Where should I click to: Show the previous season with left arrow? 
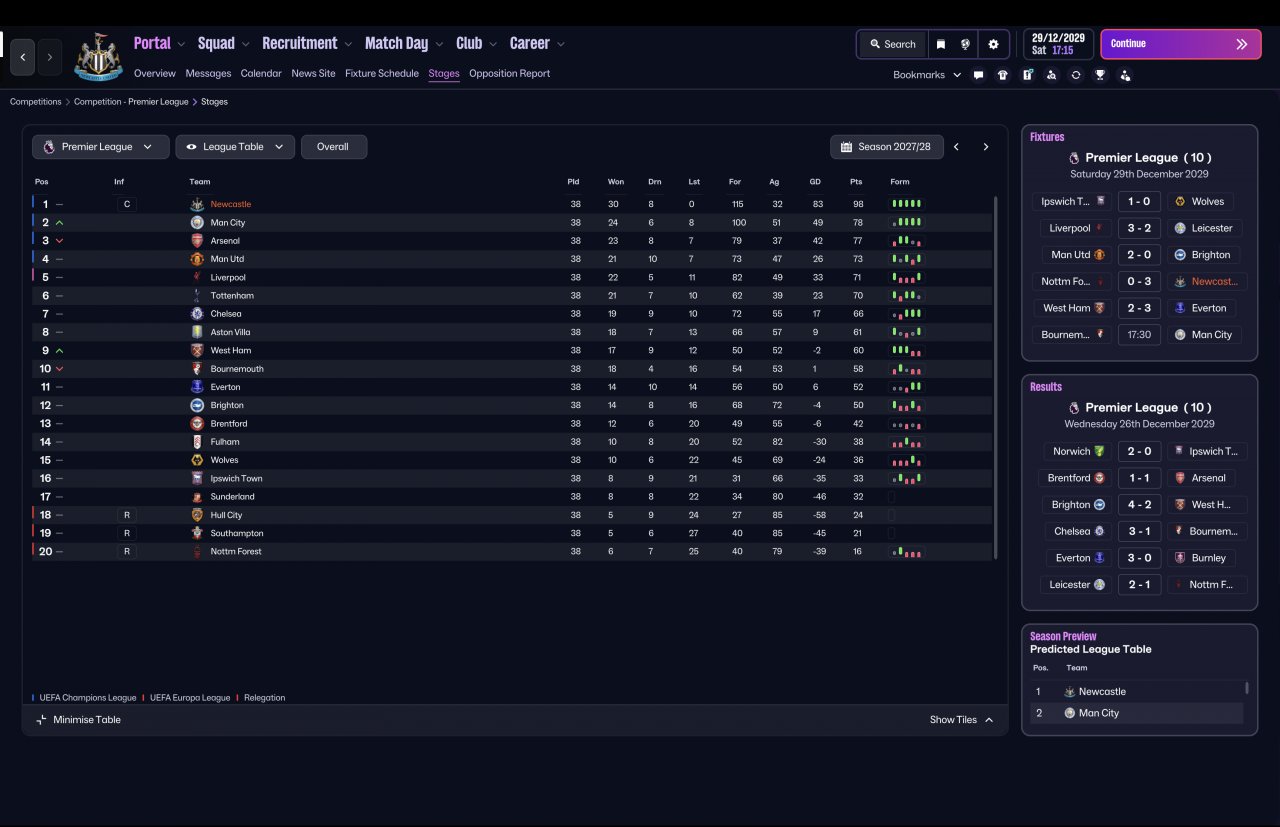coord(956,147)
